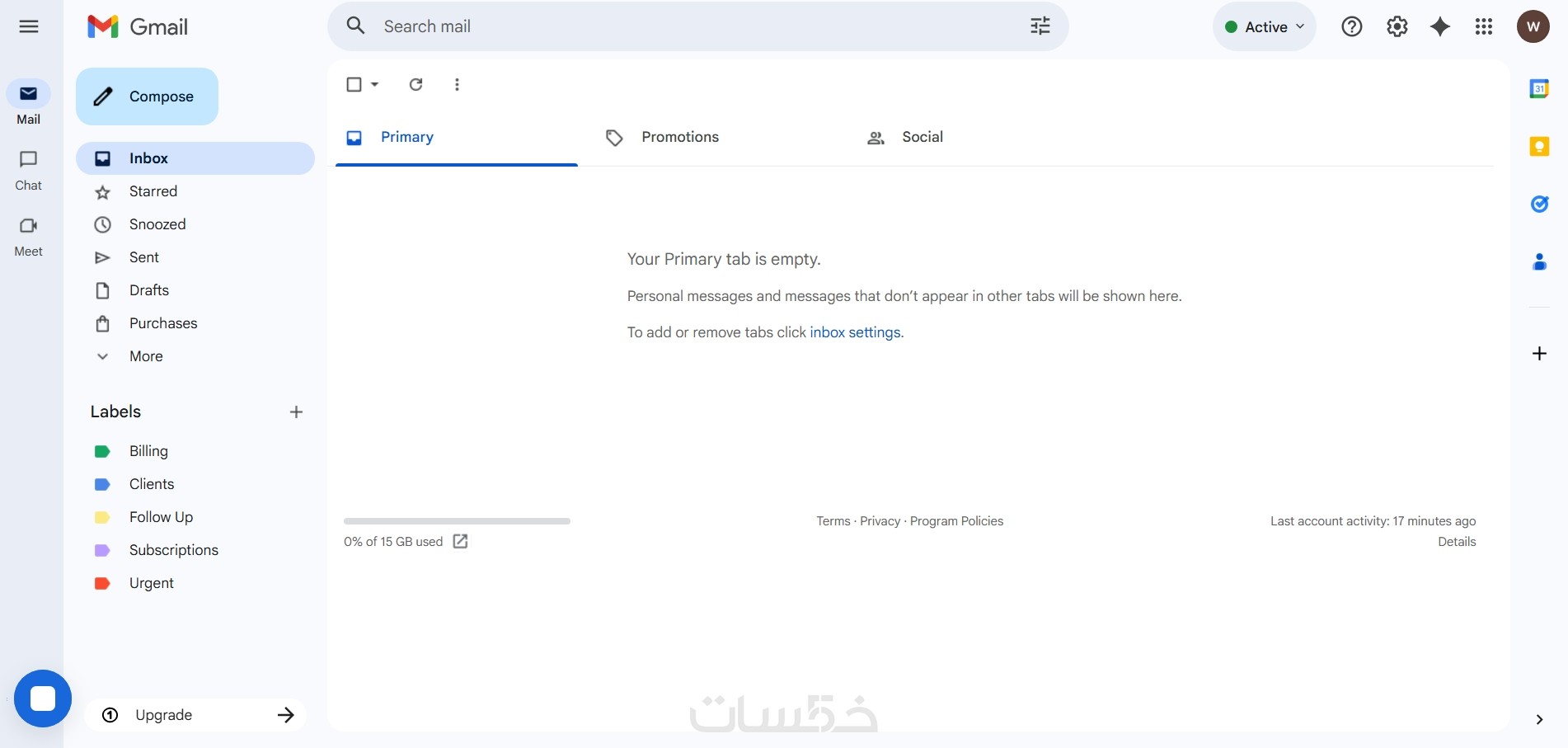The height and width of the screenshot is (748, 1568).
Task: Open the inbox settings link
Action: [855, 332]
